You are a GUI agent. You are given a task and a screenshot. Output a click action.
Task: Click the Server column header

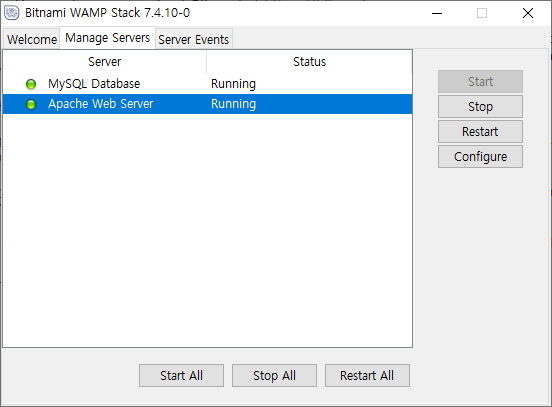[x=105, y=62]
